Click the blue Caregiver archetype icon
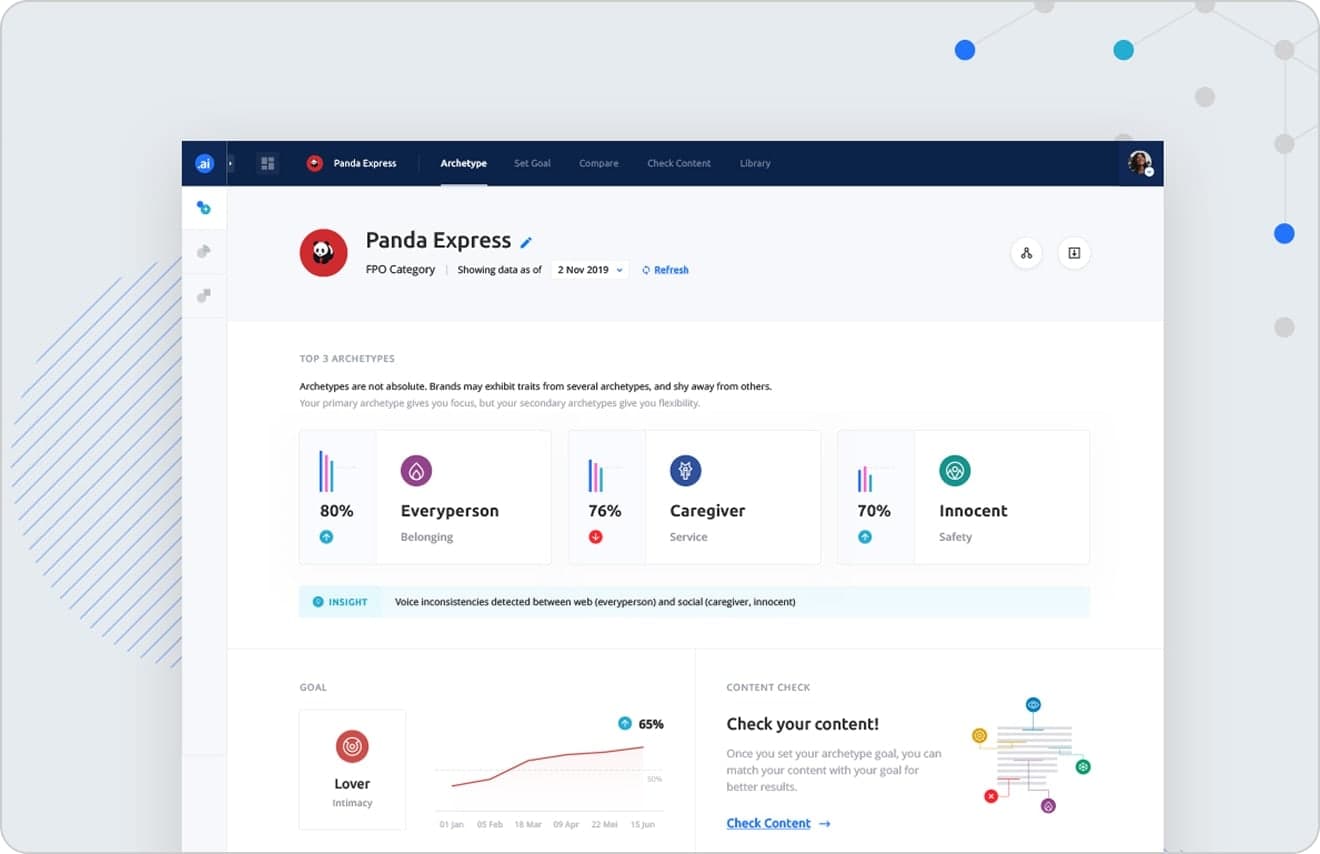 pos(685,471)
